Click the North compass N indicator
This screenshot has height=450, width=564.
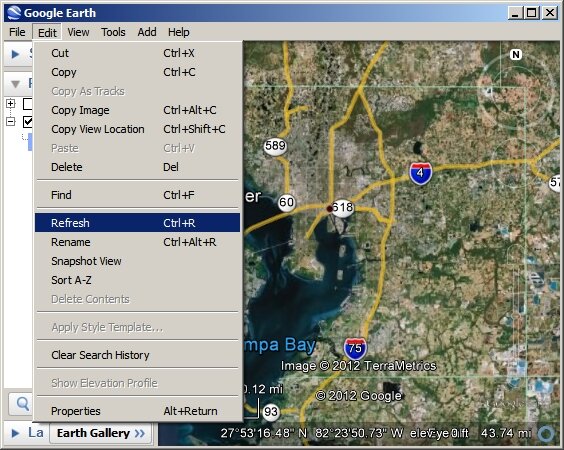pos(516,54)
